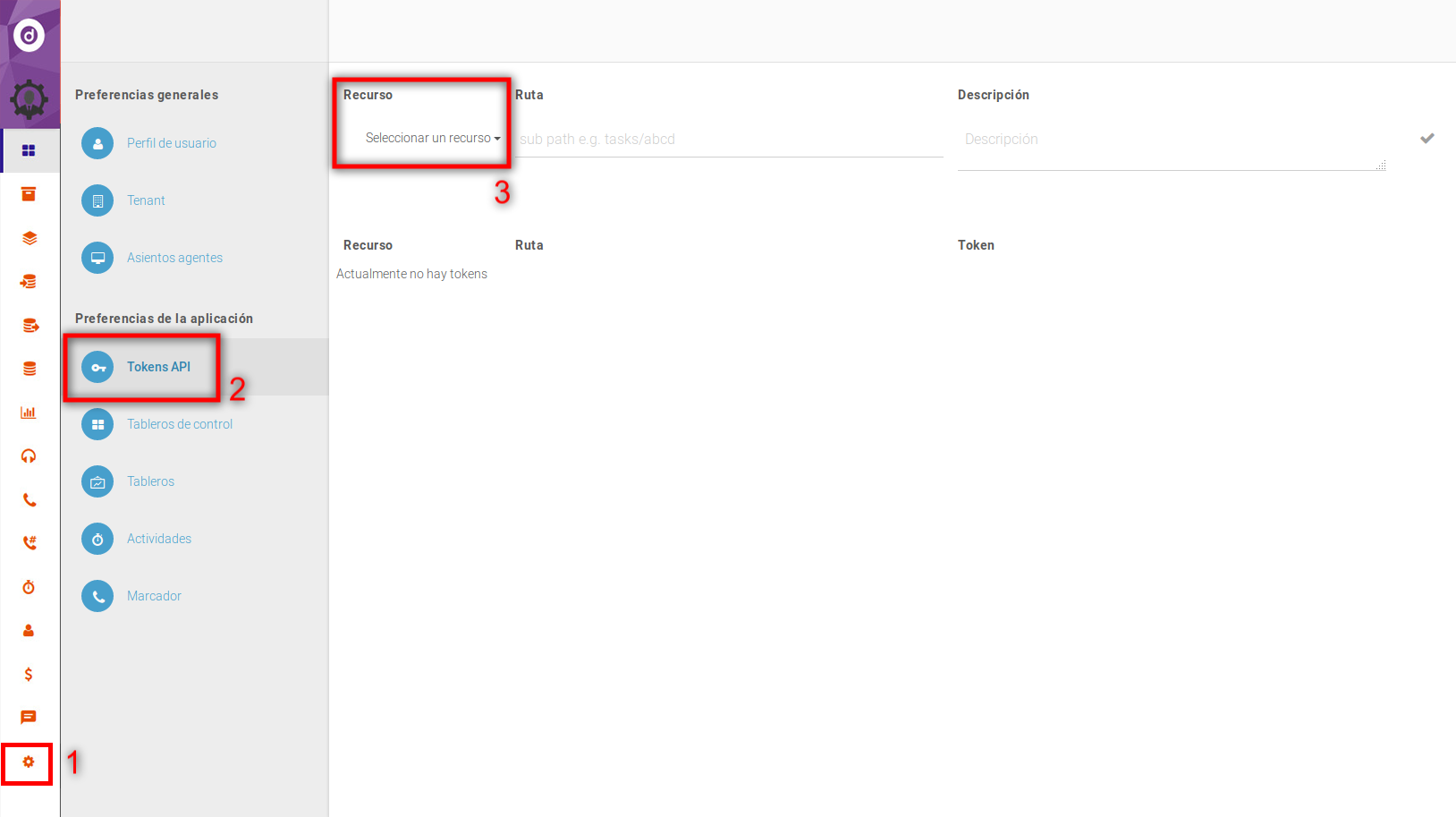
Task: Click the user person icon in sidebar
Action: point(29,631)
